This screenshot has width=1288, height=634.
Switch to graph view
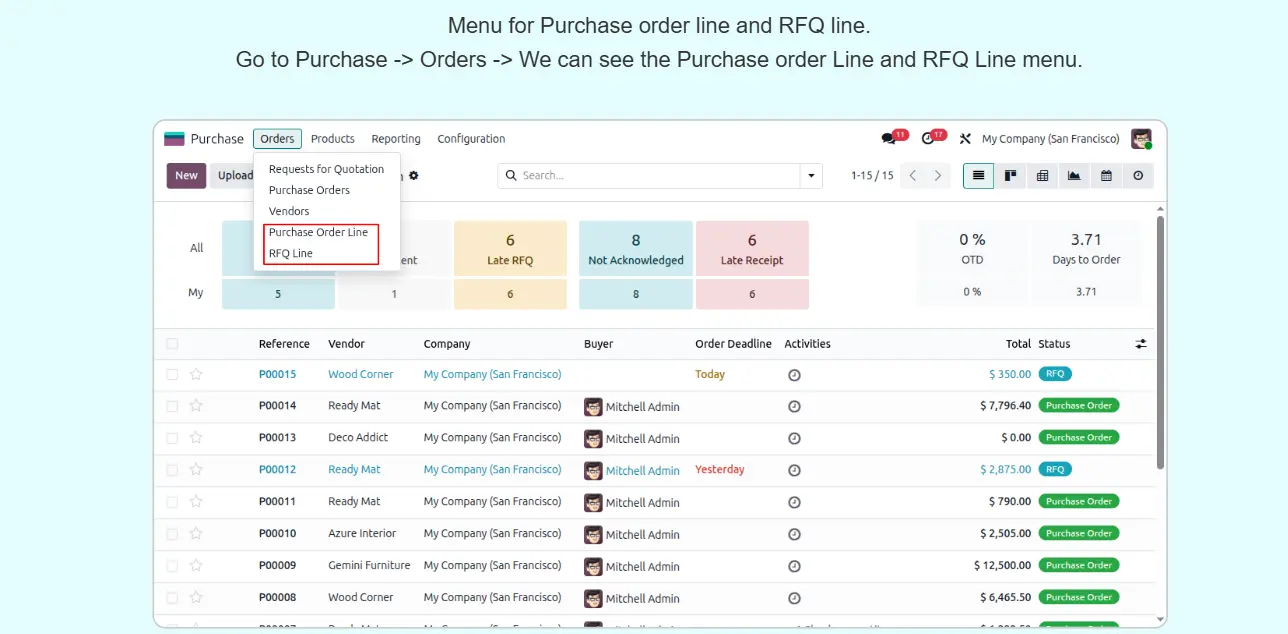pos(1074,176)
